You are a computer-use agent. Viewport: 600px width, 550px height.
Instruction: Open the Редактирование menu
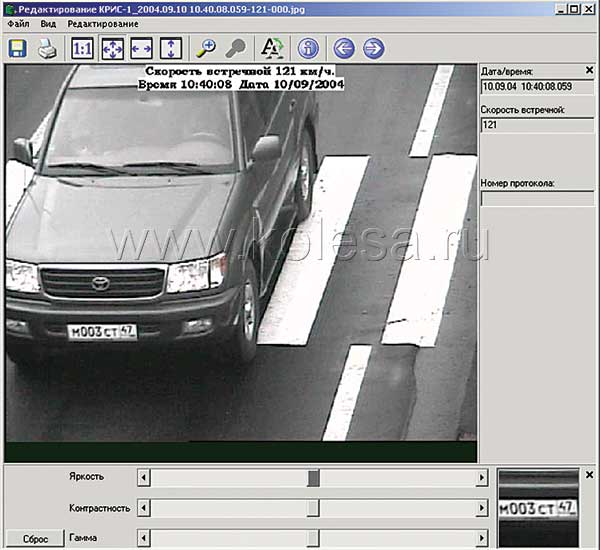coord(103,23)
